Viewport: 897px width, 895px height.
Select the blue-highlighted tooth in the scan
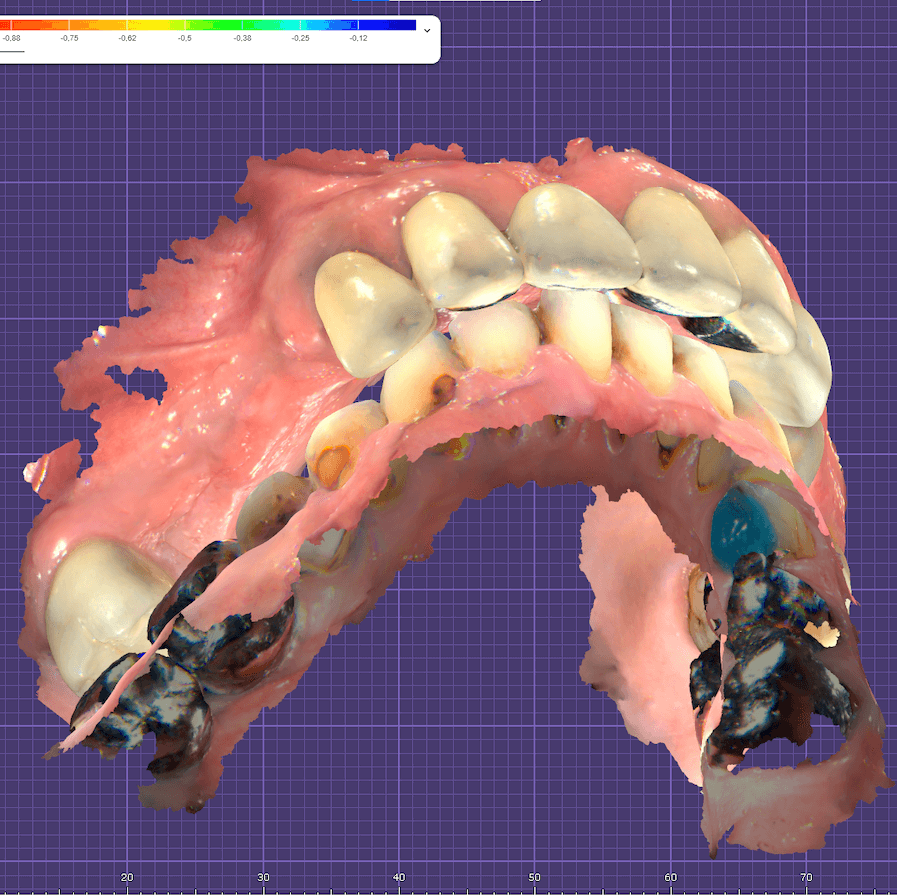[741, 525]
